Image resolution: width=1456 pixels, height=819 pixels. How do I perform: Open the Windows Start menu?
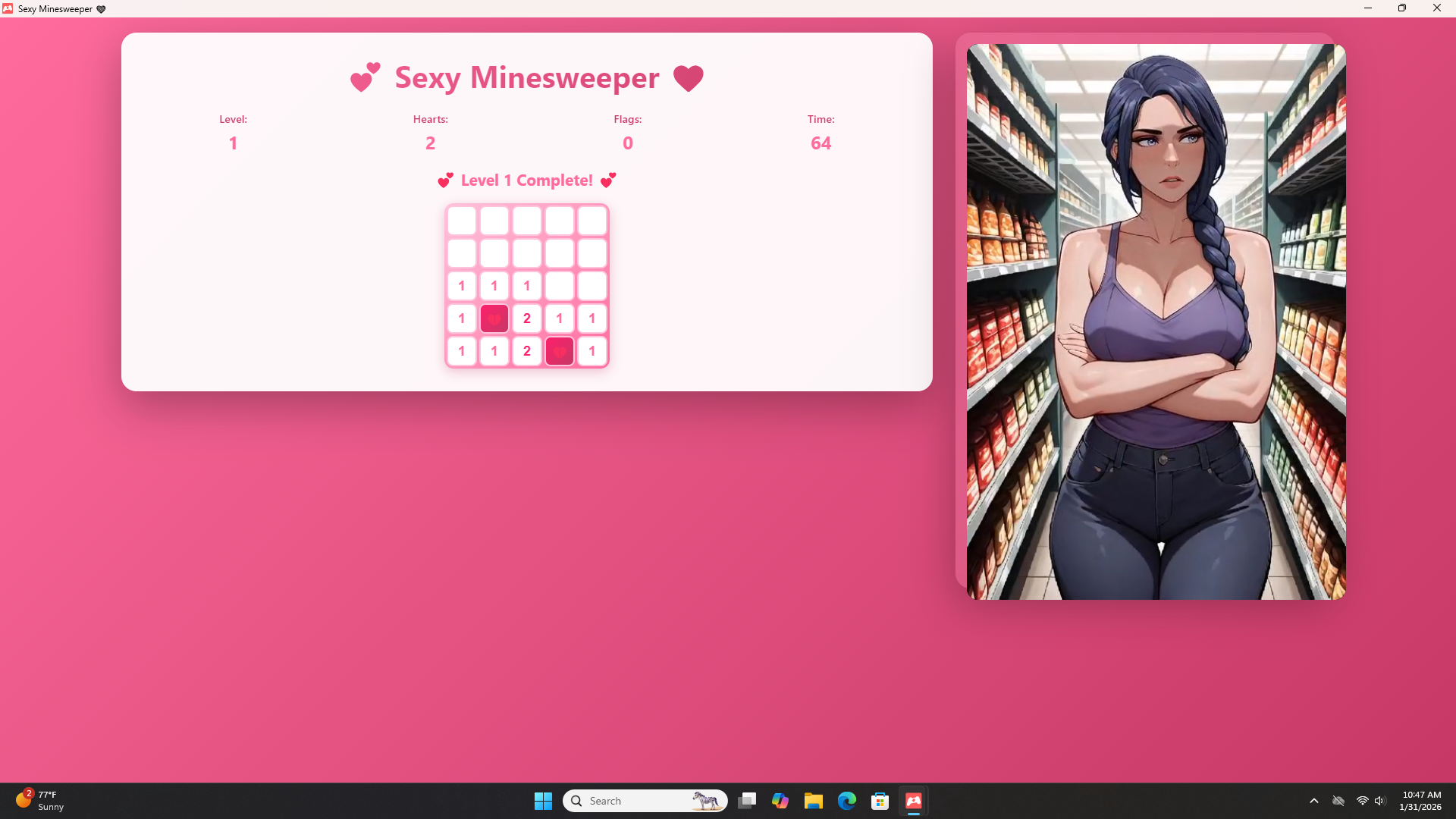click(543, 801)
